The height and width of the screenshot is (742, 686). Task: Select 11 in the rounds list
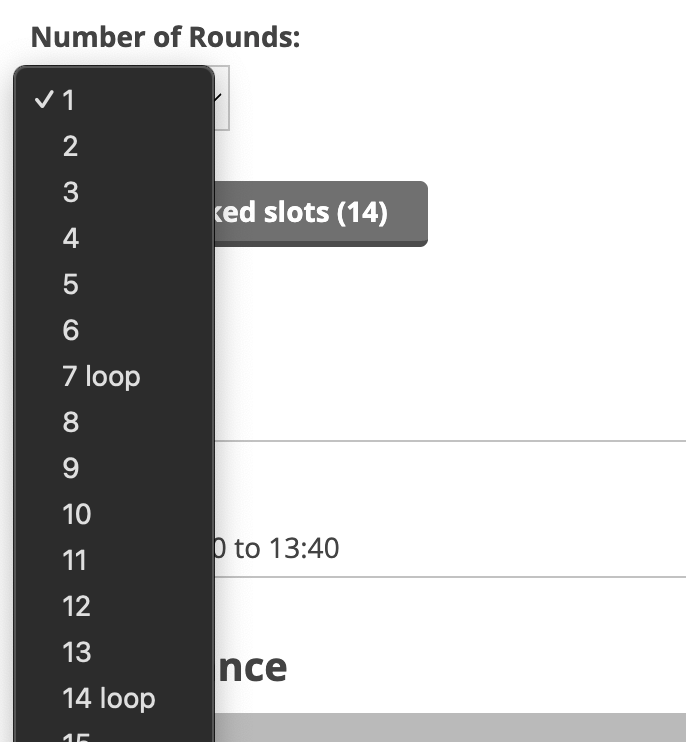(x=114, y=560)
